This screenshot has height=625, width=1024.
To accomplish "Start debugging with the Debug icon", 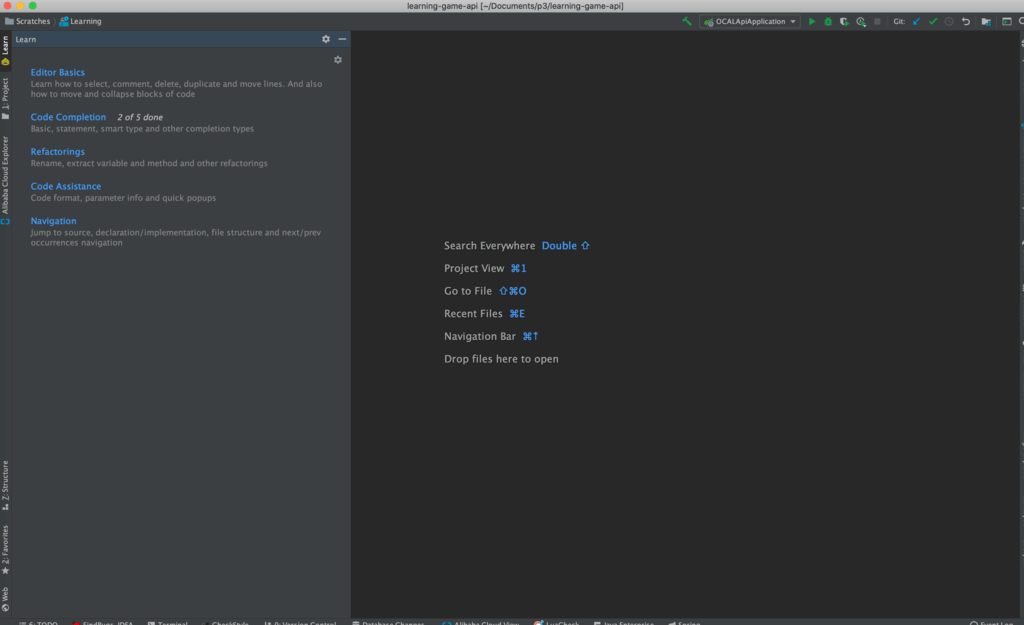I will pos(830,21).
